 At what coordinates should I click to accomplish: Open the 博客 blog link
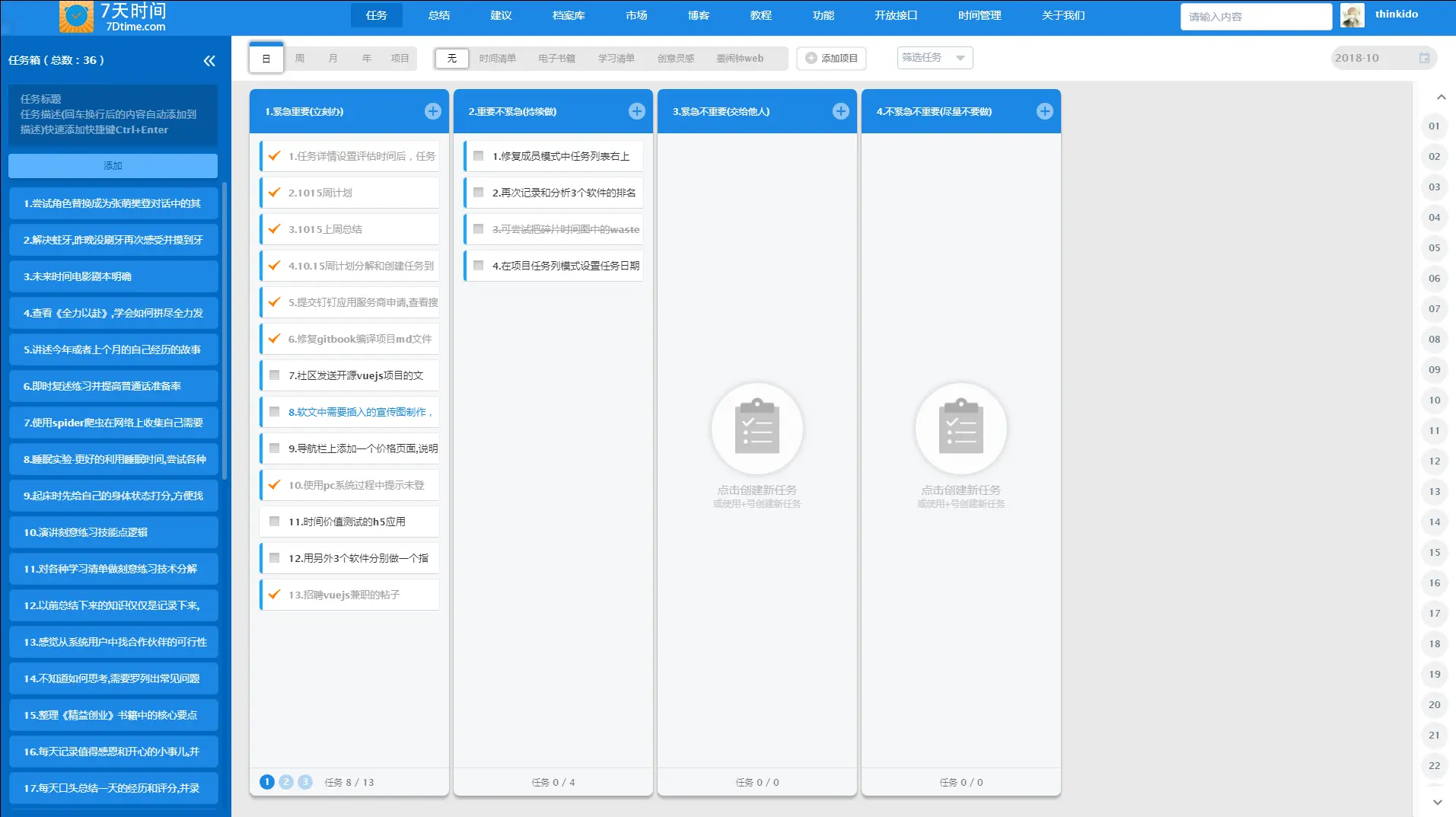pos(699,15)
